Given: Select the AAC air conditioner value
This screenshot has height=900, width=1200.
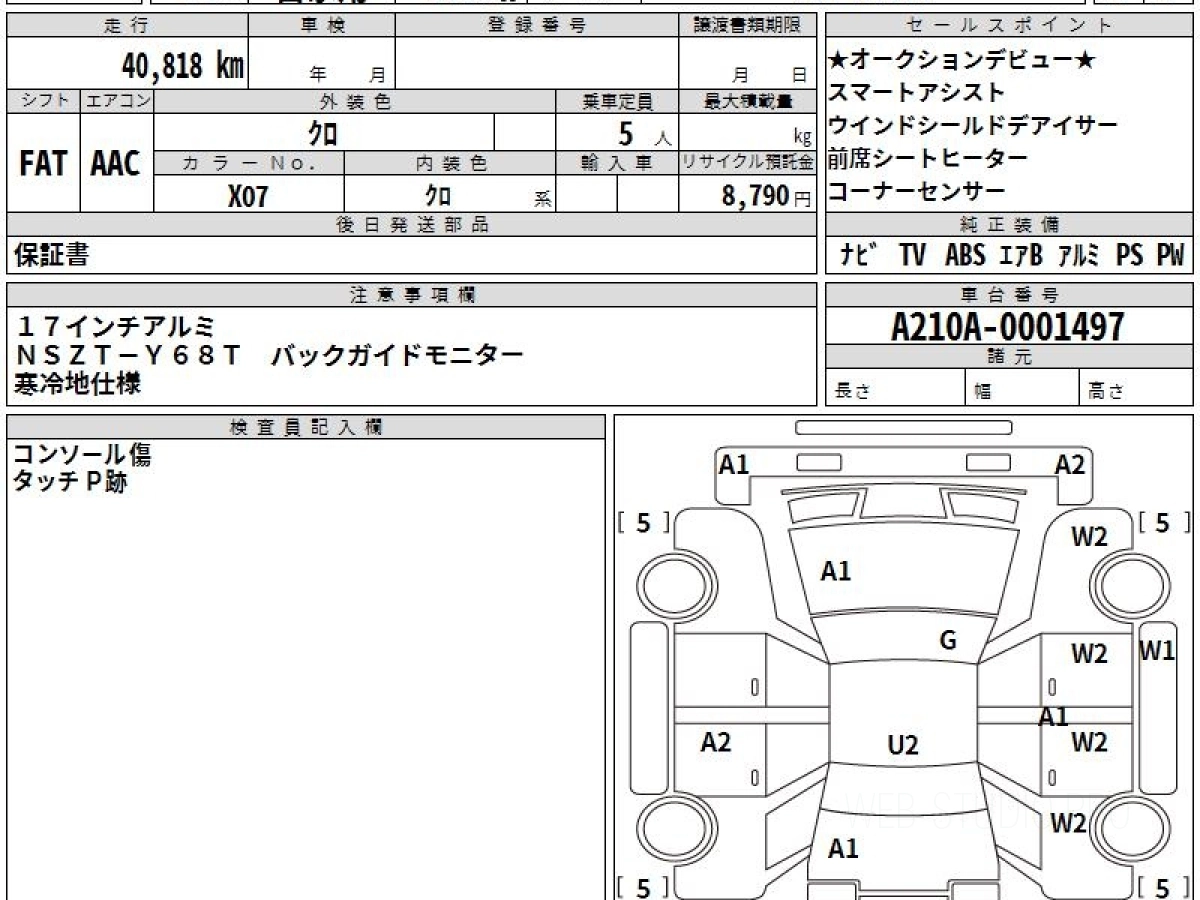Looking at the screenshot, I should tap(116, 163).
